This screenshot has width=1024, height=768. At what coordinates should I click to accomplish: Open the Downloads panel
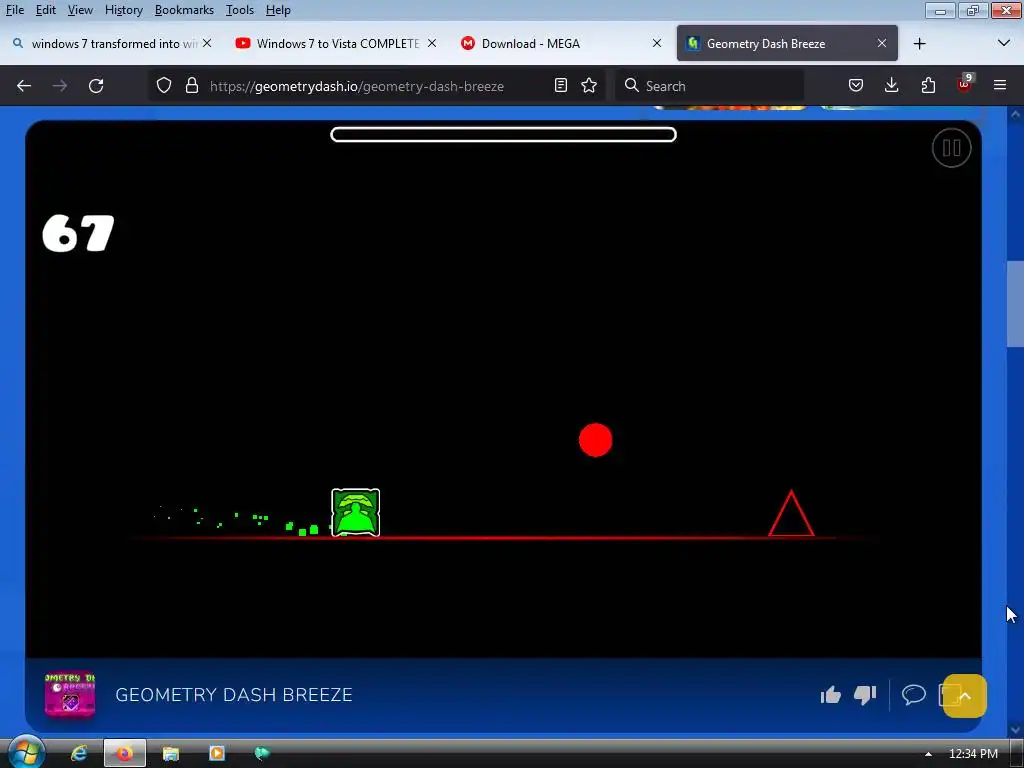(891, 86)
